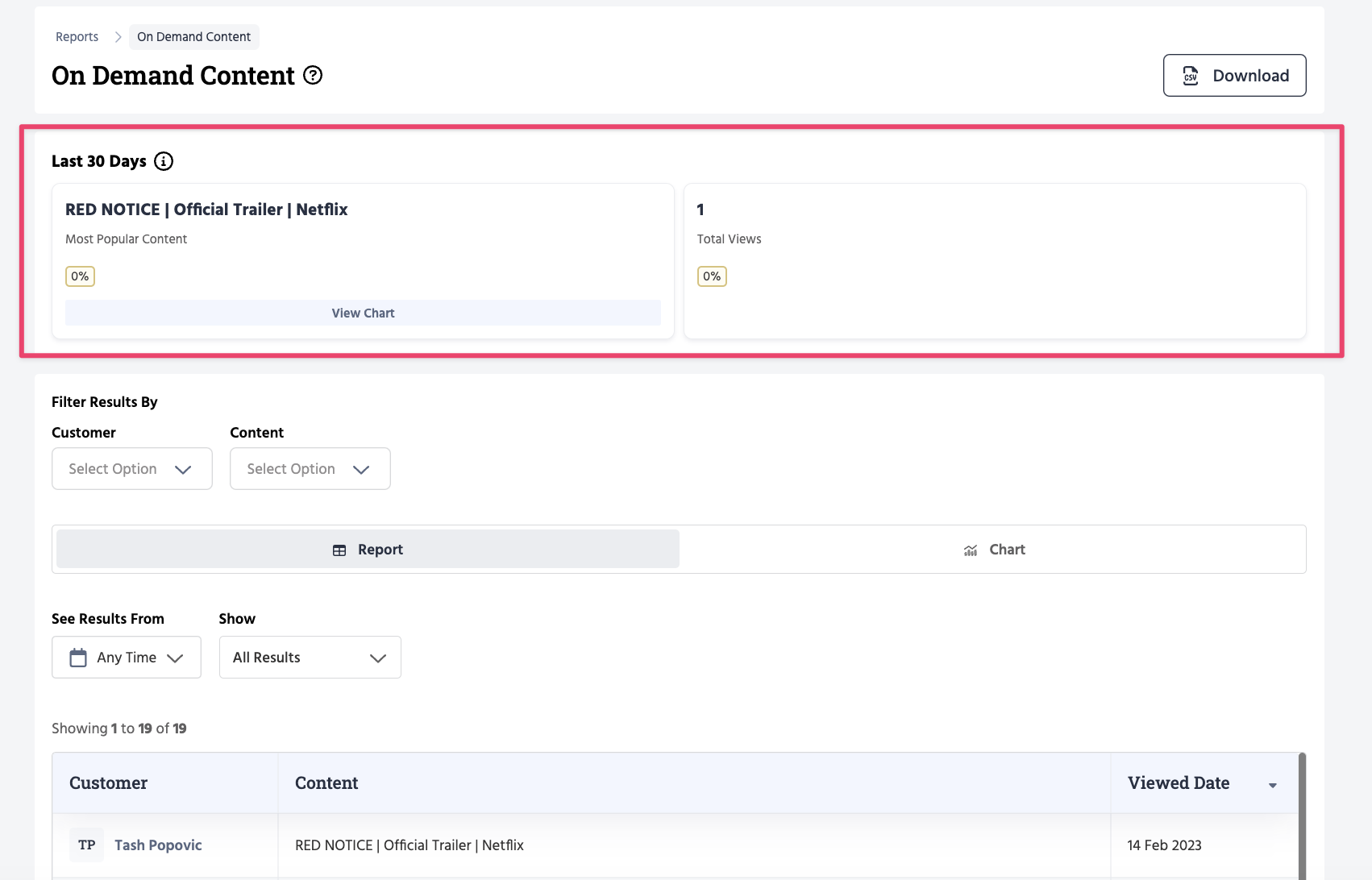Open the Customer filter dropdown

[132, 469]
